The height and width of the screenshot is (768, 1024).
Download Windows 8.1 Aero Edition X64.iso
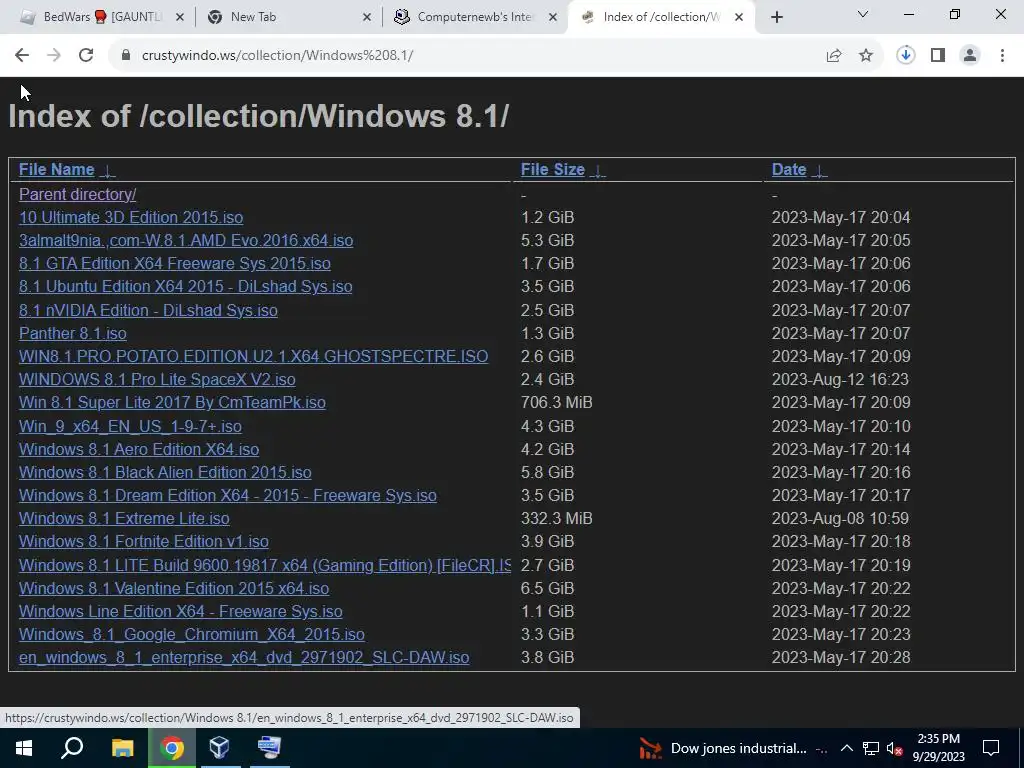click(x=139, y=449)
